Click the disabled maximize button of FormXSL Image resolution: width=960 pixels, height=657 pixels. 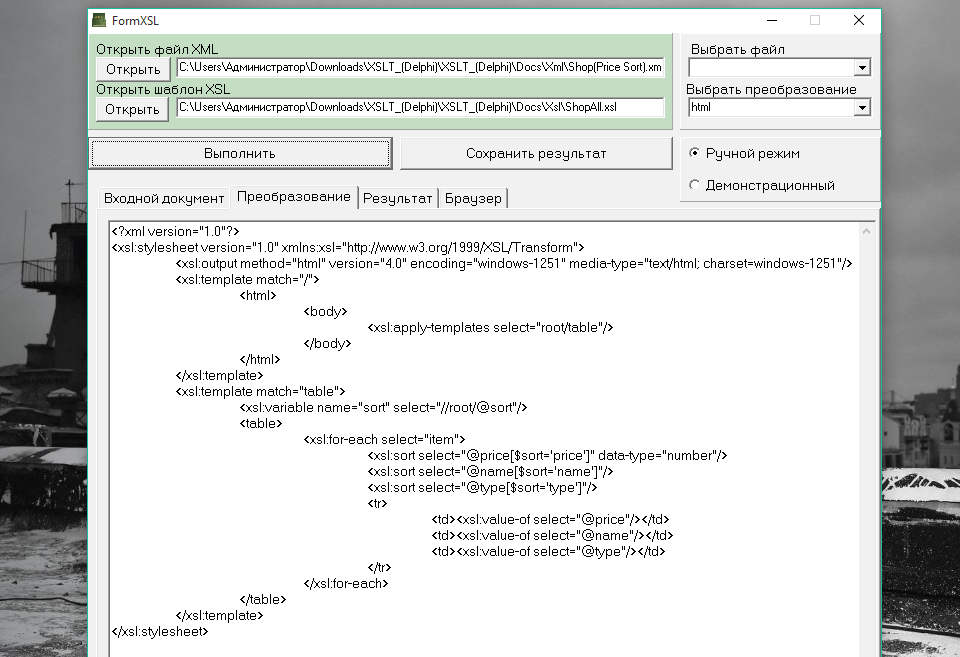pos(815,20)
